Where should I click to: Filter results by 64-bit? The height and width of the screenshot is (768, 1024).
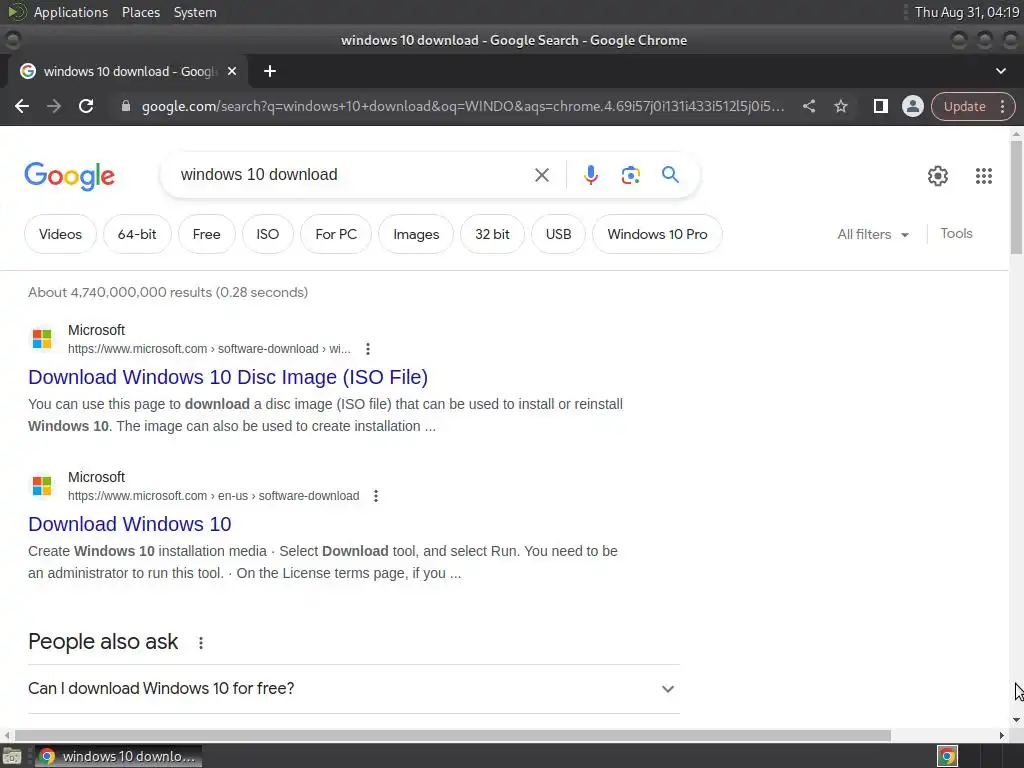[x=137, y=234]
